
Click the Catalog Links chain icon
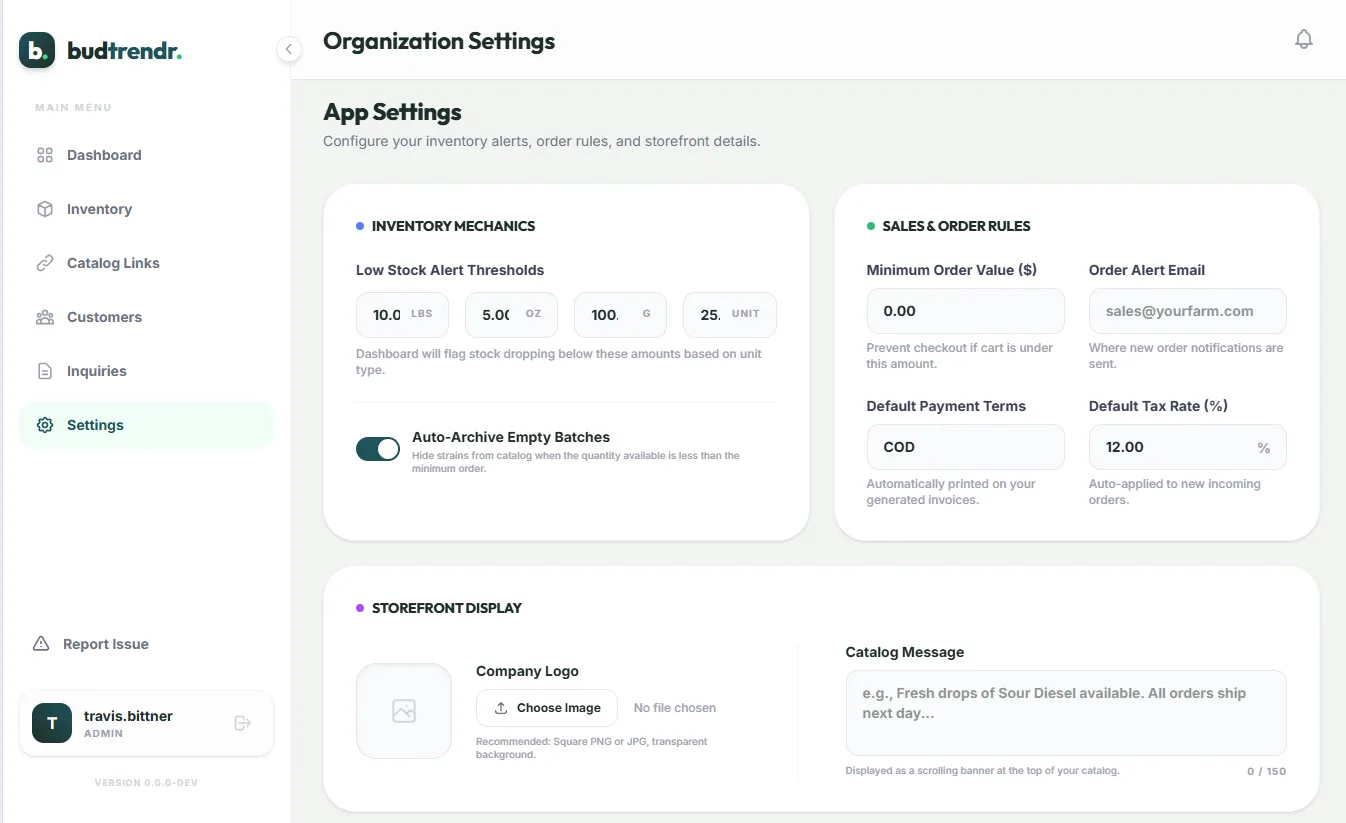pyautogui.click(x=45, y=263)
